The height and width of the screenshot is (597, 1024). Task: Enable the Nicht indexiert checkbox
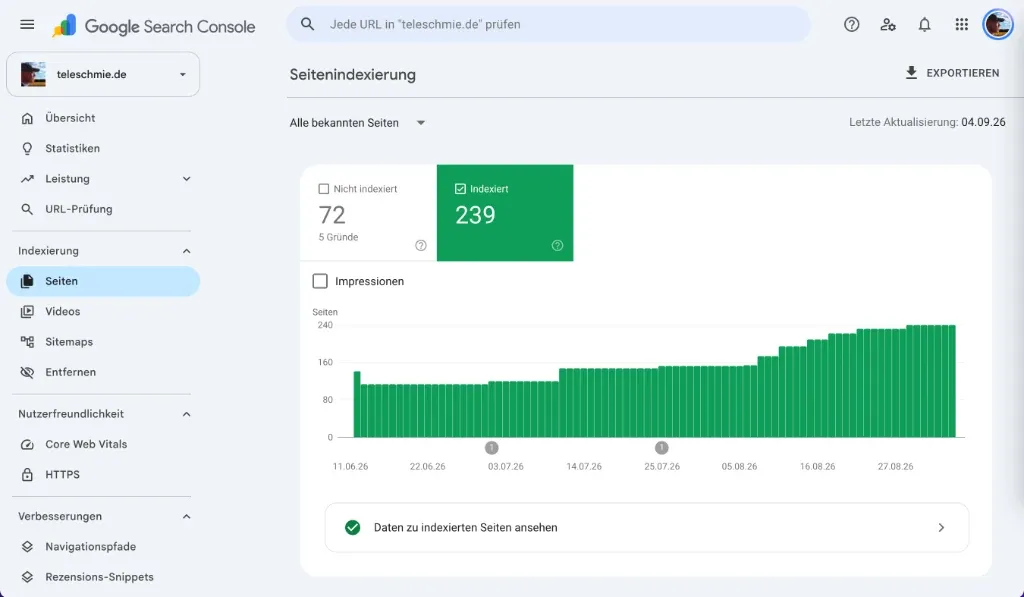pos(323,189)
